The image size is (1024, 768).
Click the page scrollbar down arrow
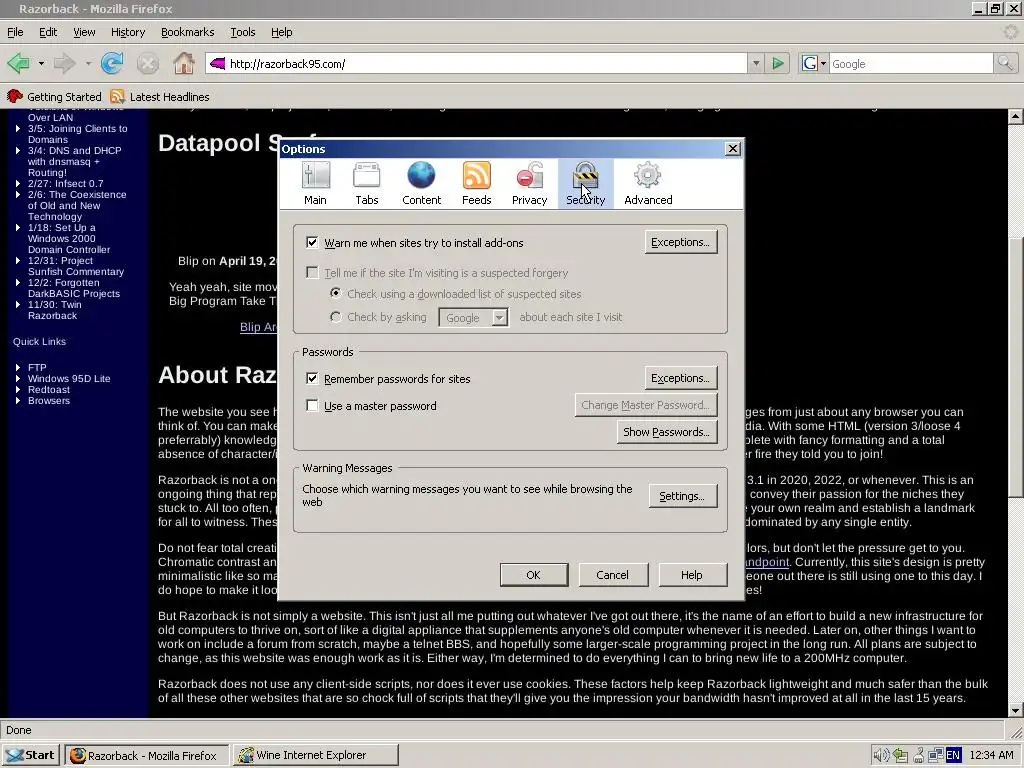[x=1015, y=711]
